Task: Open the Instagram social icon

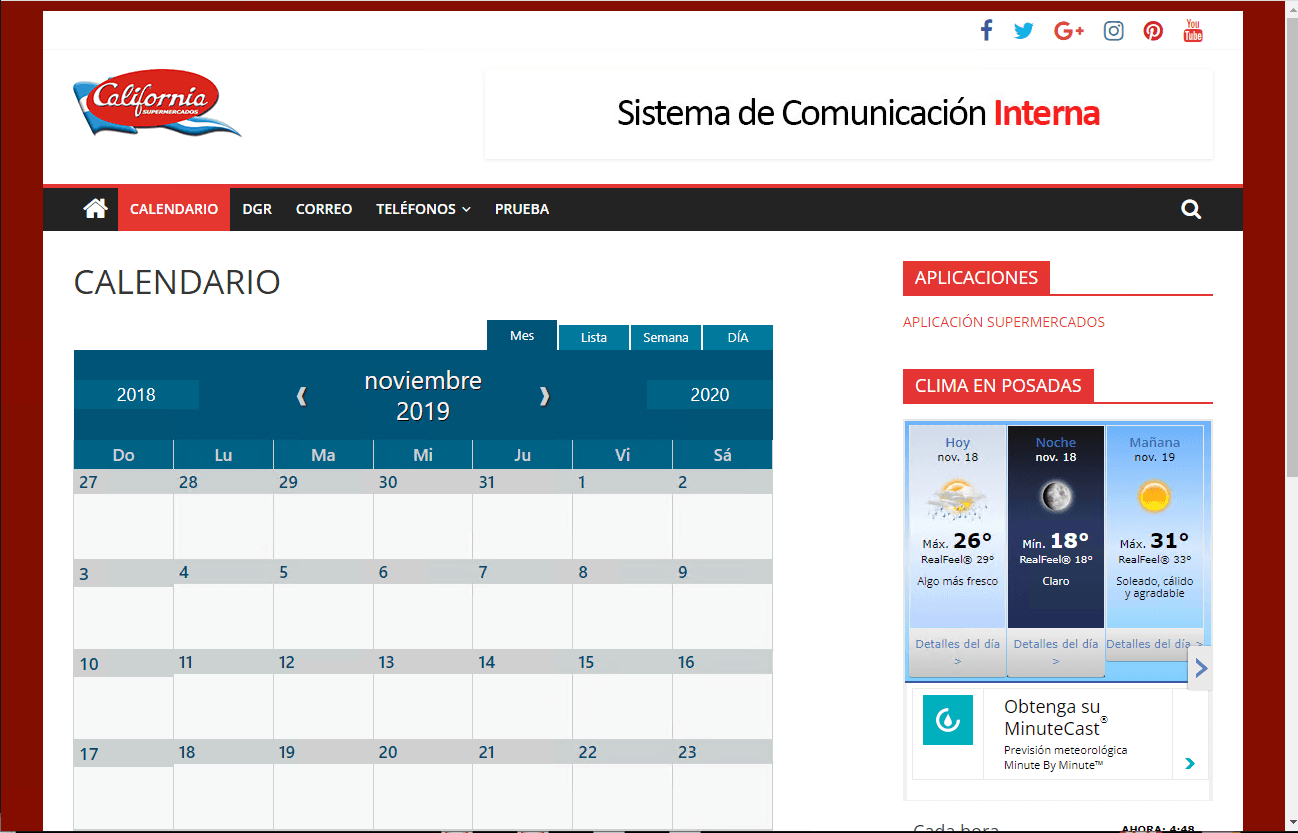Action: tap(1113, 31)
